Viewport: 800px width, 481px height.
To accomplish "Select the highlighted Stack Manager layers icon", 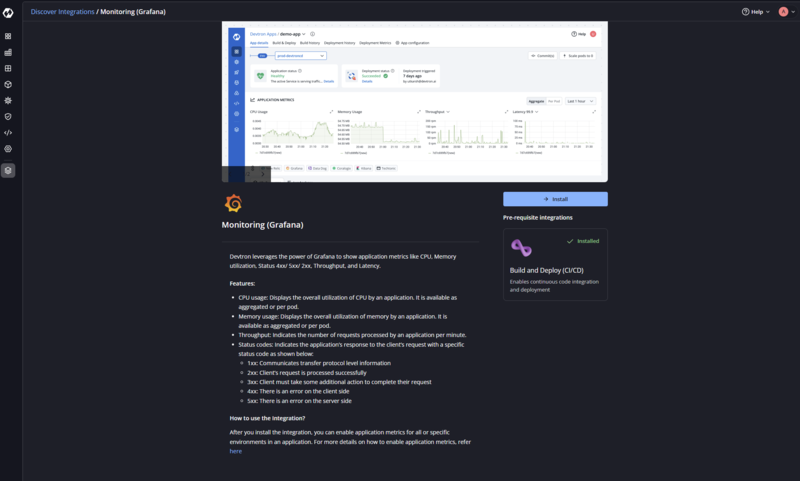I will tap(8, 171).
